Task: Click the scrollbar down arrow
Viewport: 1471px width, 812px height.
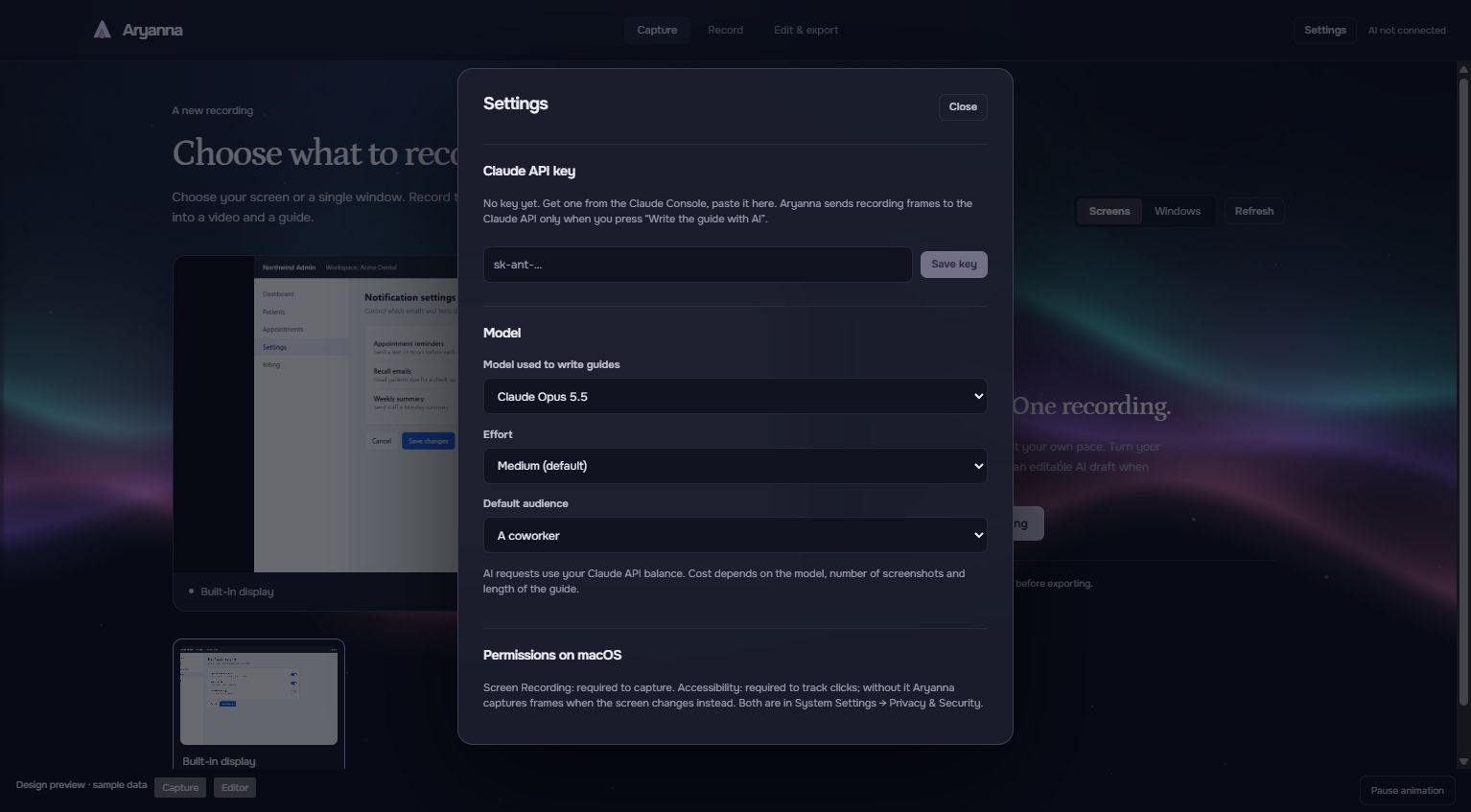Action: coord(1463,762)
